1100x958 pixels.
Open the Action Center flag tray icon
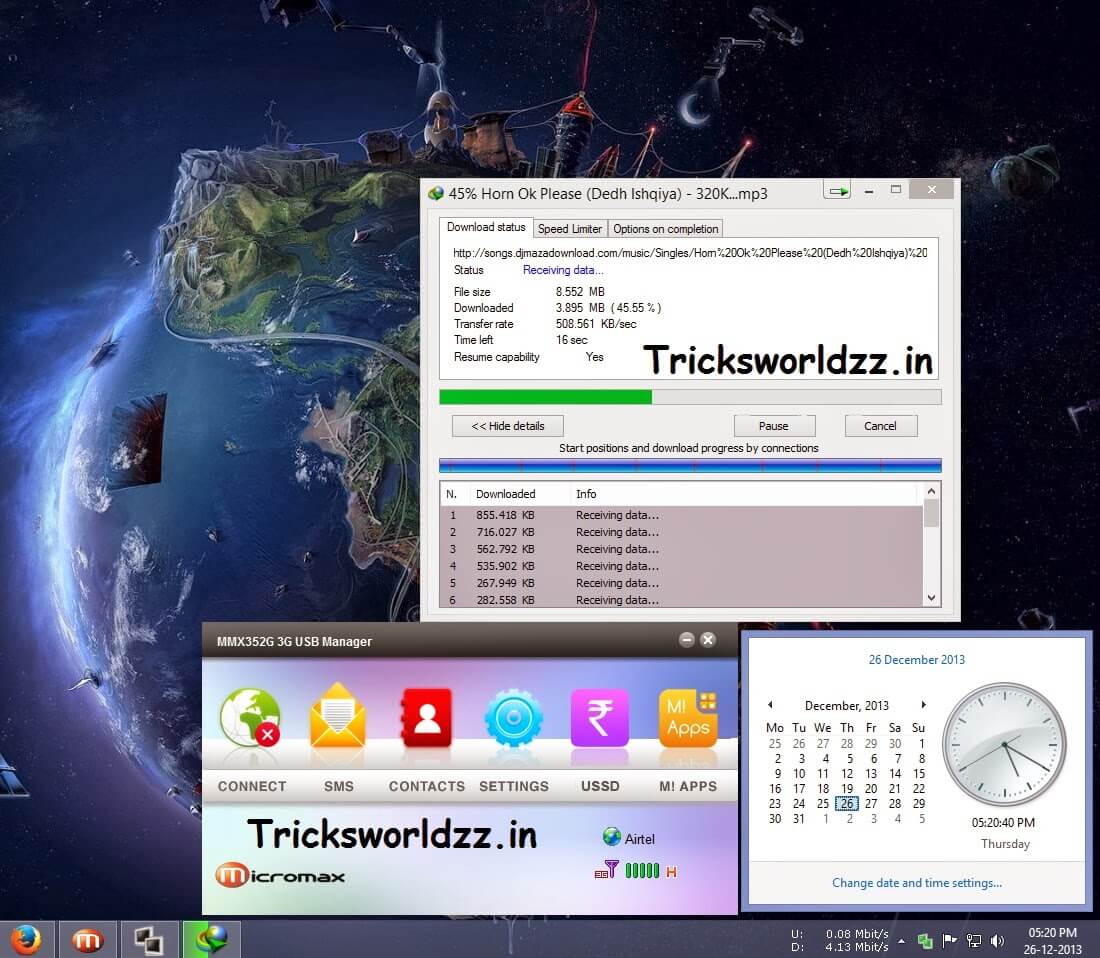pos(949,940)
